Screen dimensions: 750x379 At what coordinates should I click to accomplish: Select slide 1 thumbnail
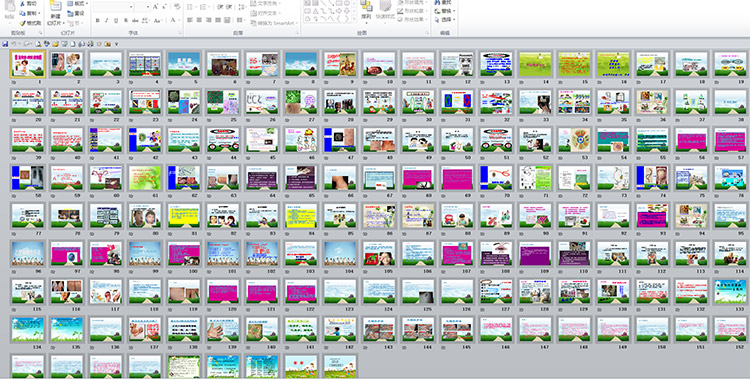28,64
